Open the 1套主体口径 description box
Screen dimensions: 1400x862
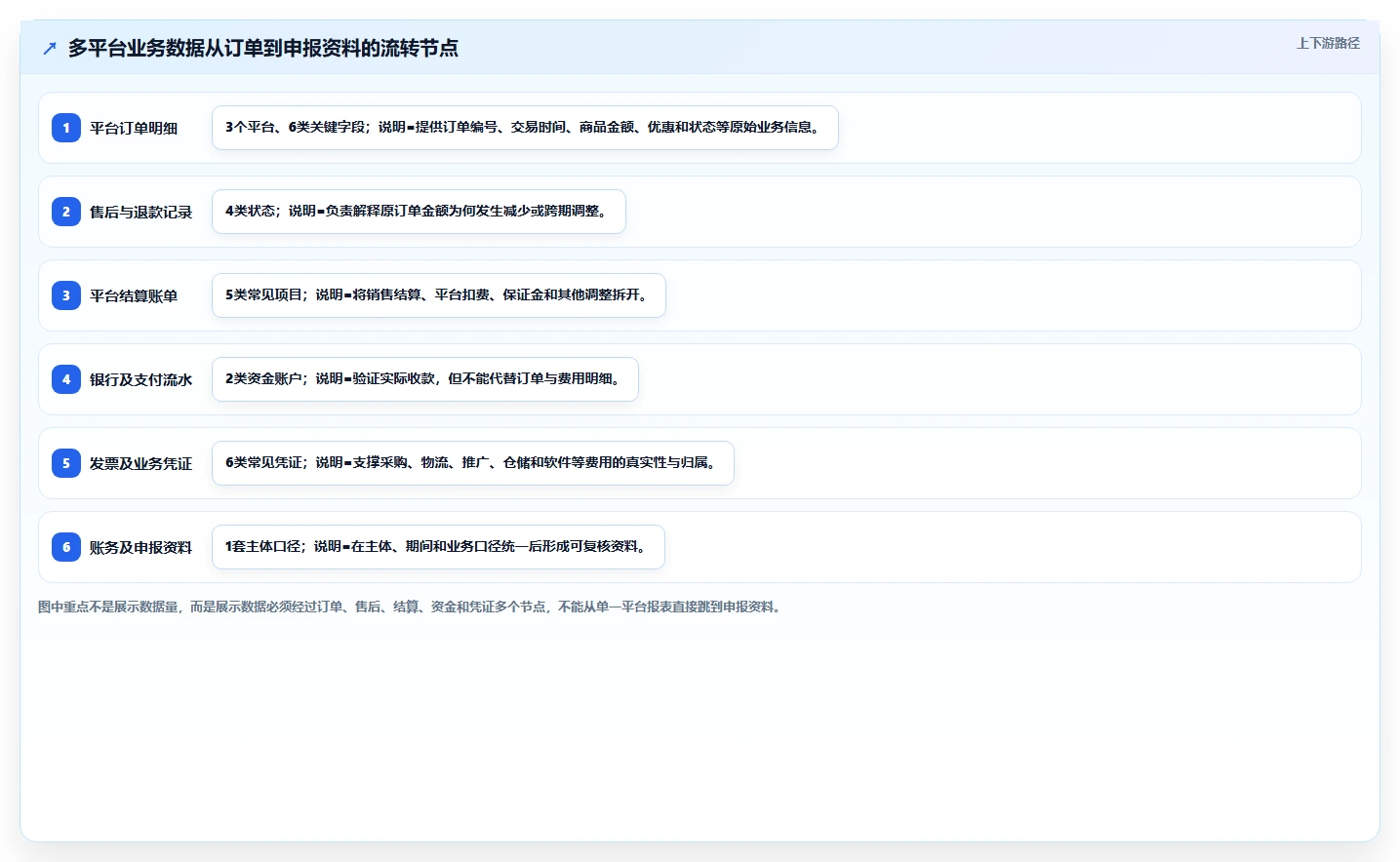coord(438,547)
